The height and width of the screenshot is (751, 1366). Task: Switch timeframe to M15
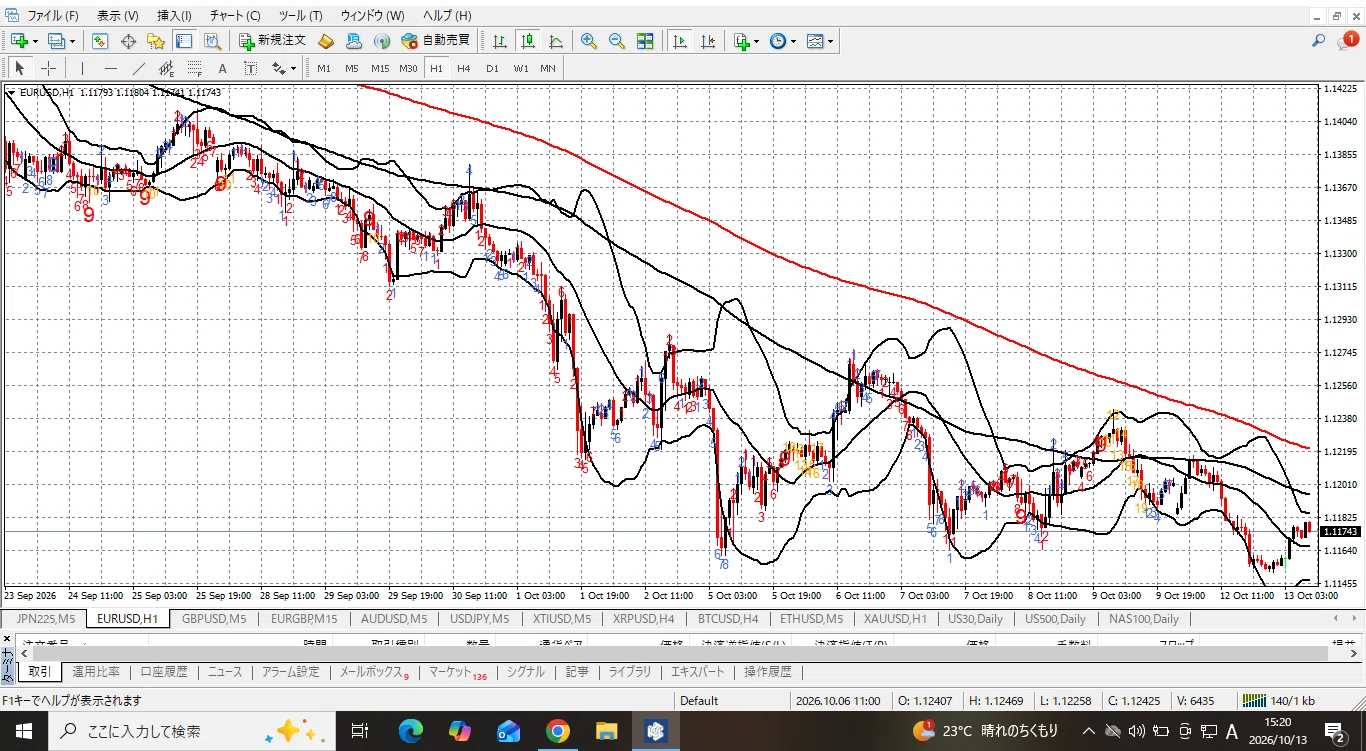(x=380, y=68)
